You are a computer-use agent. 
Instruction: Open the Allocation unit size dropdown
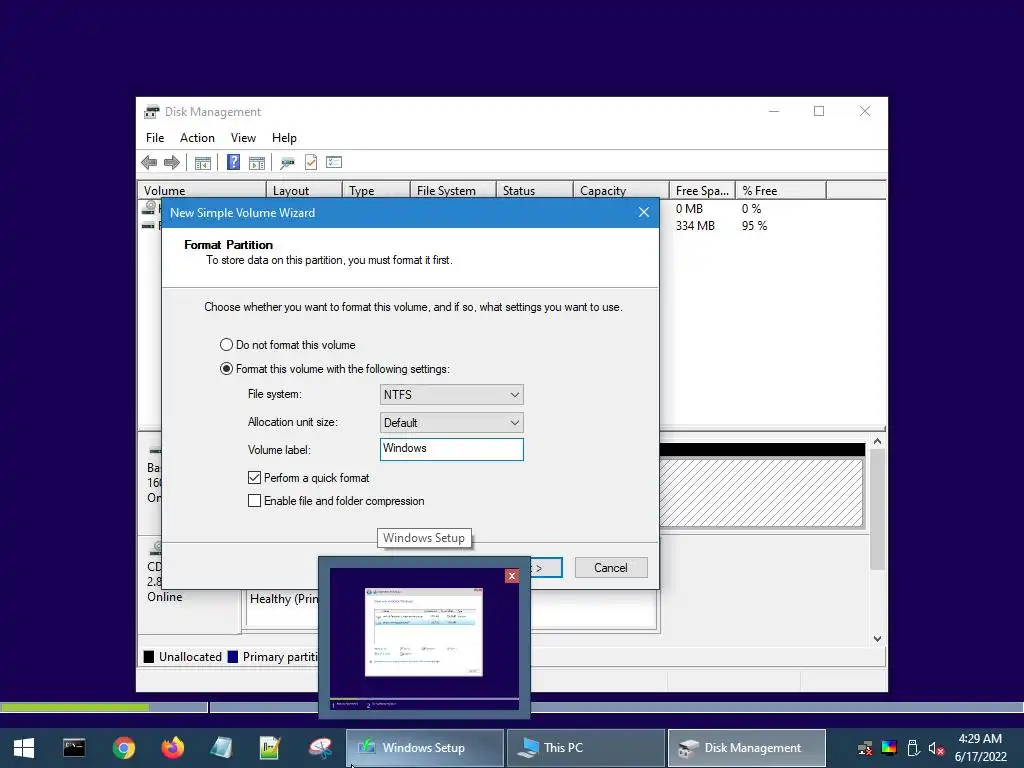(451, 423)
